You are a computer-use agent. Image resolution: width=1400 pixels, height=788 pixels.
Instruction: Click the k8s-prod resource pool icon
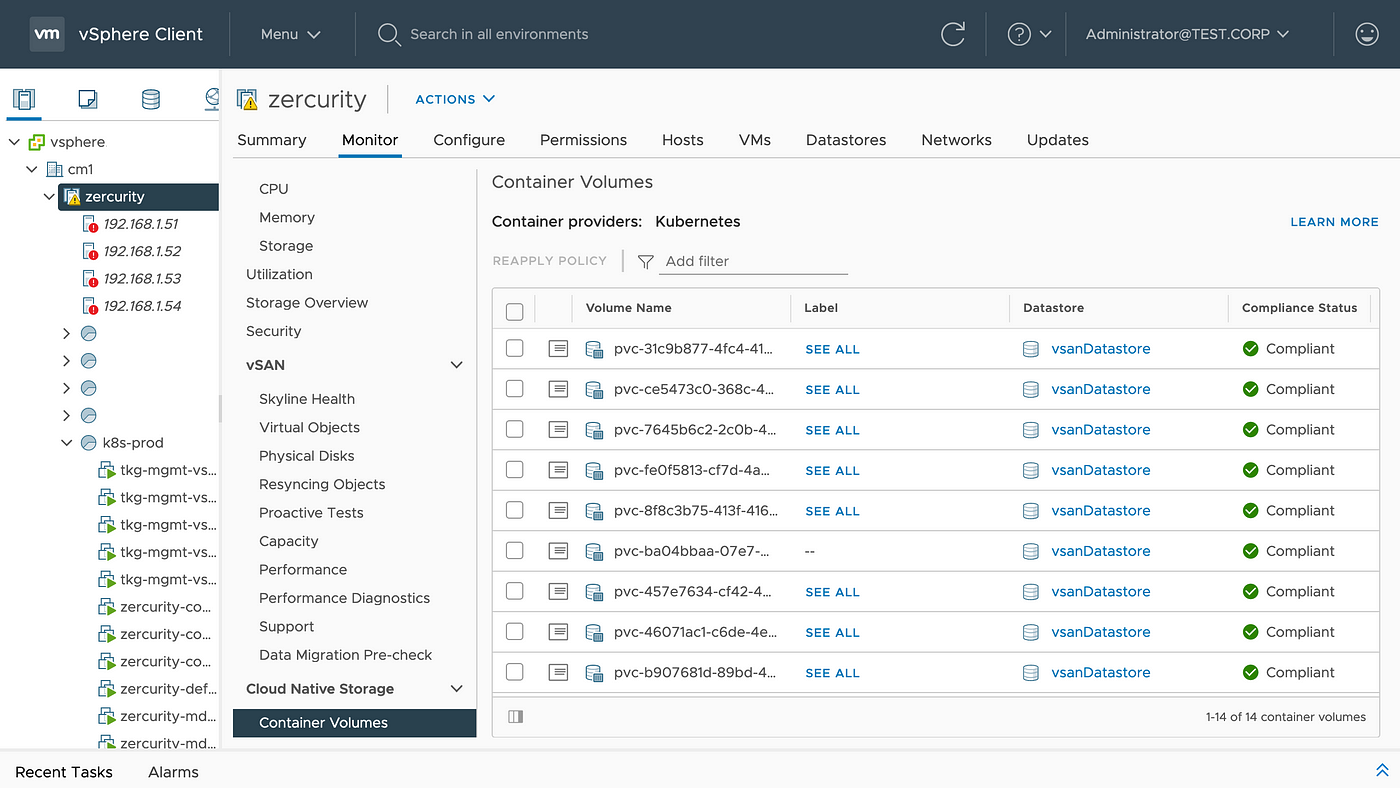pos(88,443)
